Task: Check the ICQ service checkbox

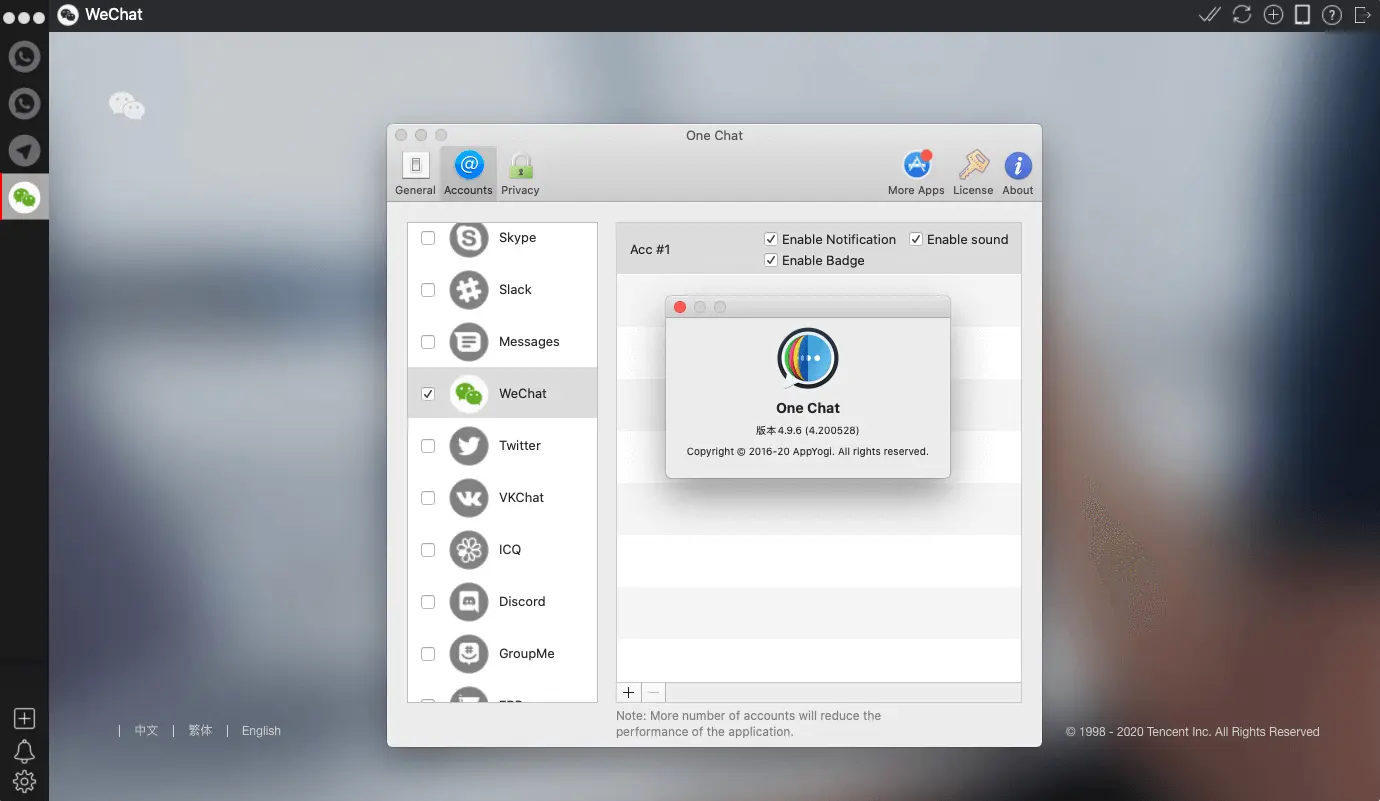Action: pos(428,550)
